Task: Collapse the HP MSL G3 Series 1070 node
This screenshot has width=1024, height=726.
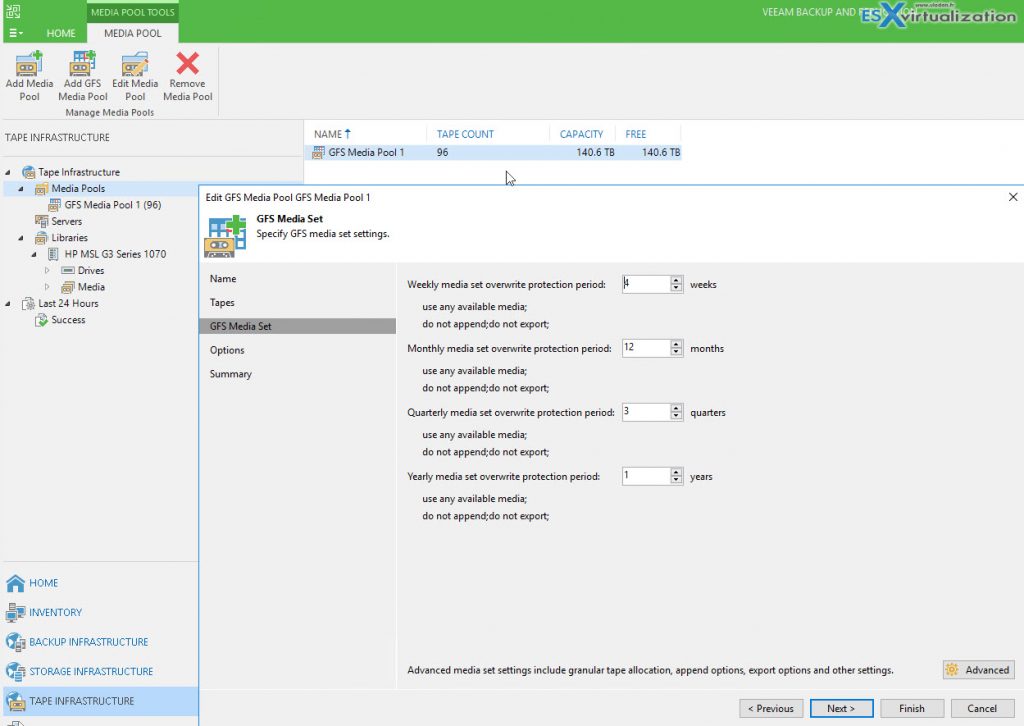Action: 36,254
